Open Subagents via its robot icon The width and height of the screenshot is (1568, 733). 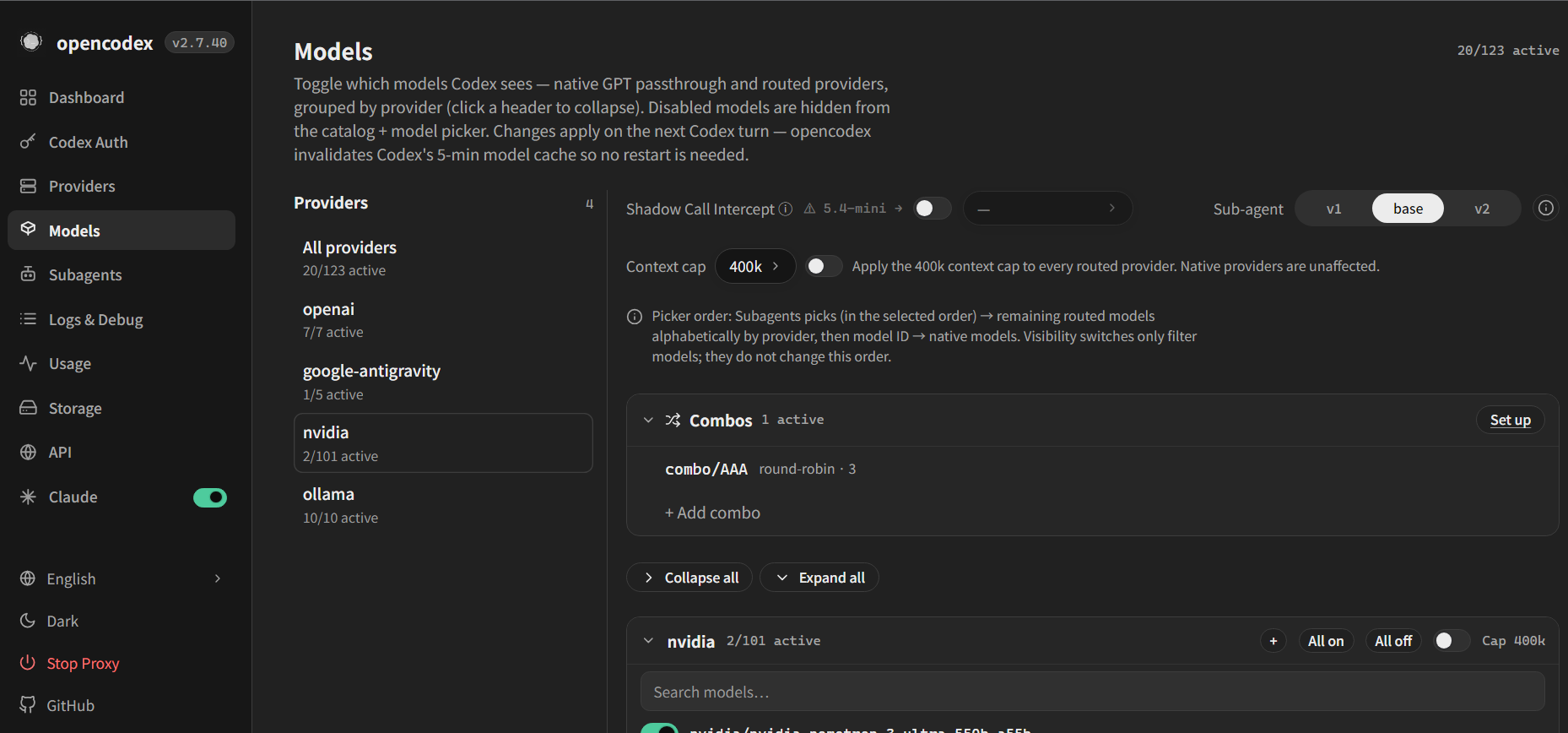click(28, 274)
